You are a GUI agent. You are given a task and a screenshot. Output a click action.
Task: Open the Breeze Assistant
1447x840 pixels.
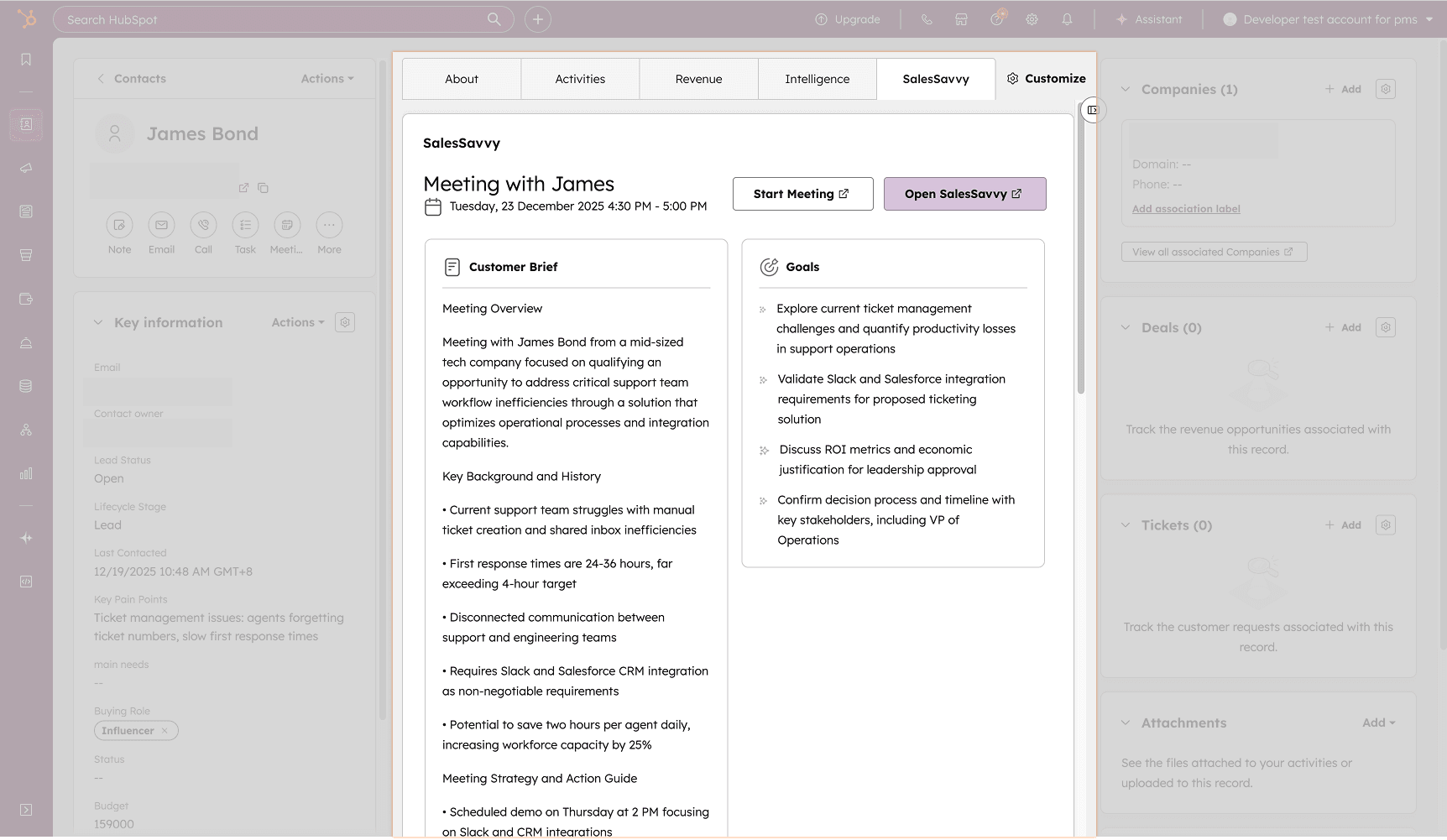(1148, 19)
